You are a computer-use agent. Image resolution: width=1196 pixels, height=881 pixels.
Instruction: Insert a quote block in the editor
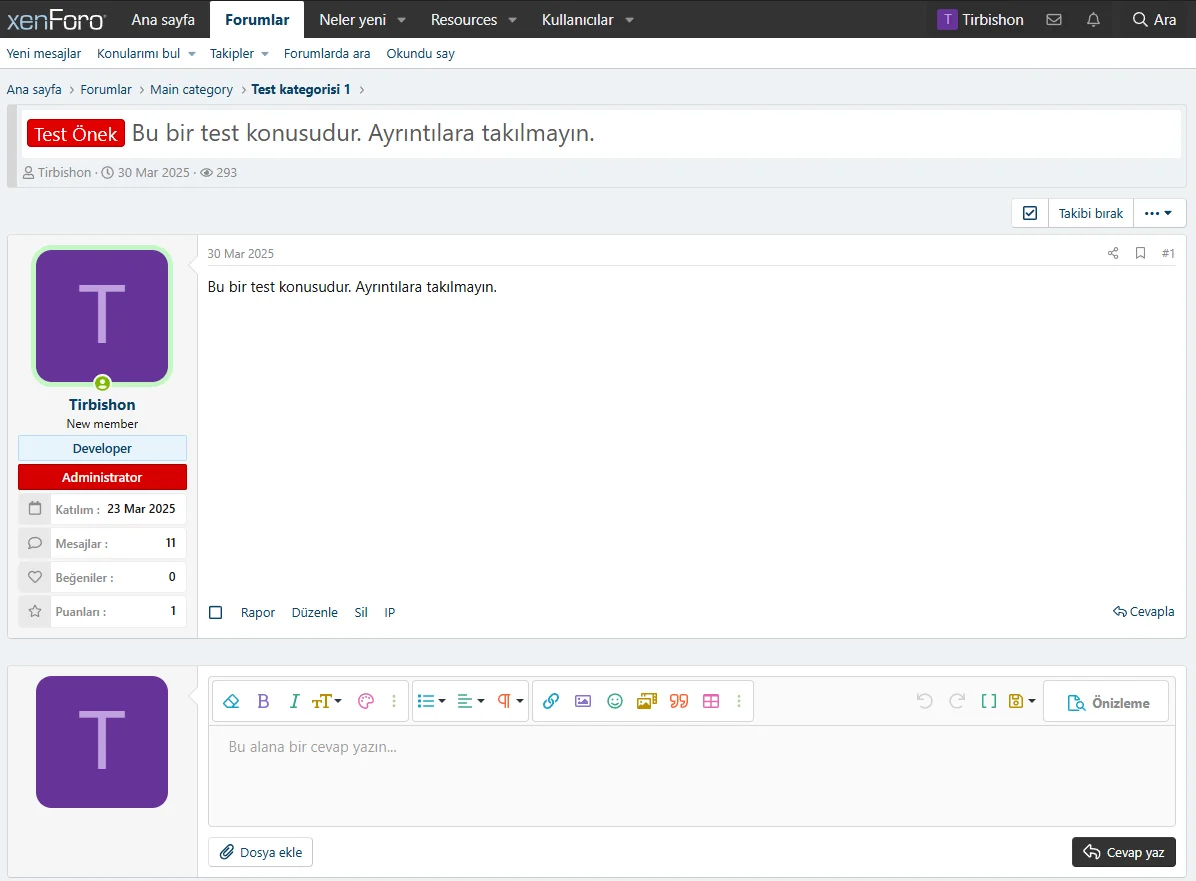click(679, 701)
